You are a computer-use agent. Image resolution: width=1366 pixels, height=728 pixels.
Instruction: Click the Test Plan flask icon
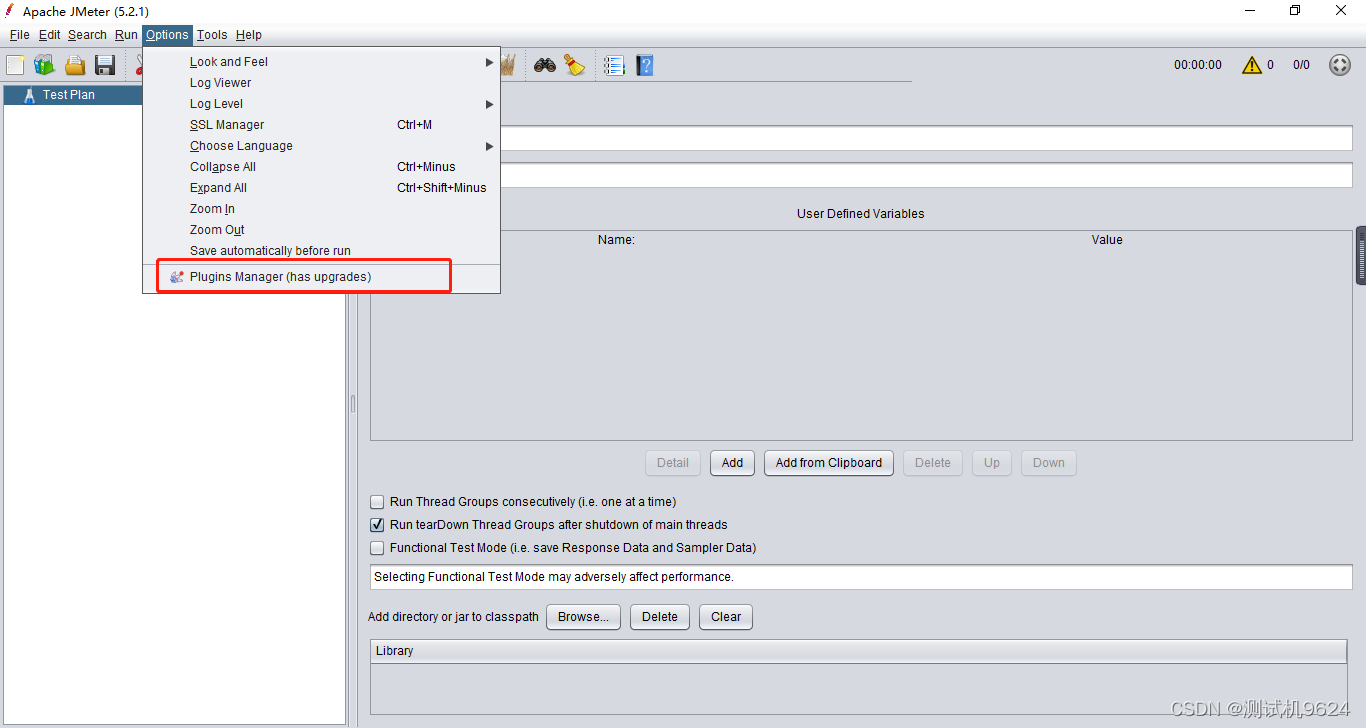click(29, 95)
